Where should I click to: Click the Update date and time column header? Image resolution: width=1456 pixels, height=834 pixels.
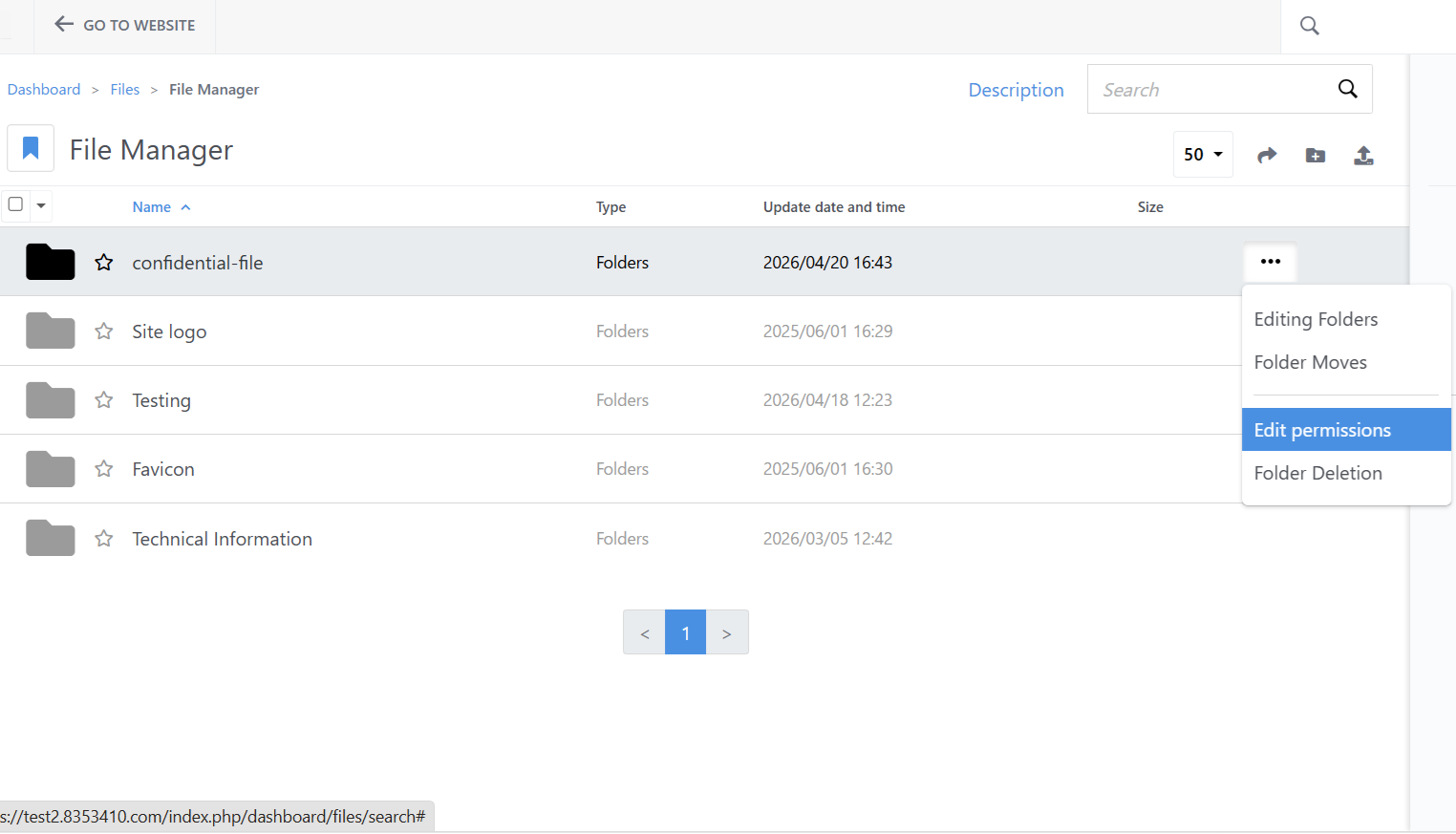pyautogui.click(x=834, y=207)
